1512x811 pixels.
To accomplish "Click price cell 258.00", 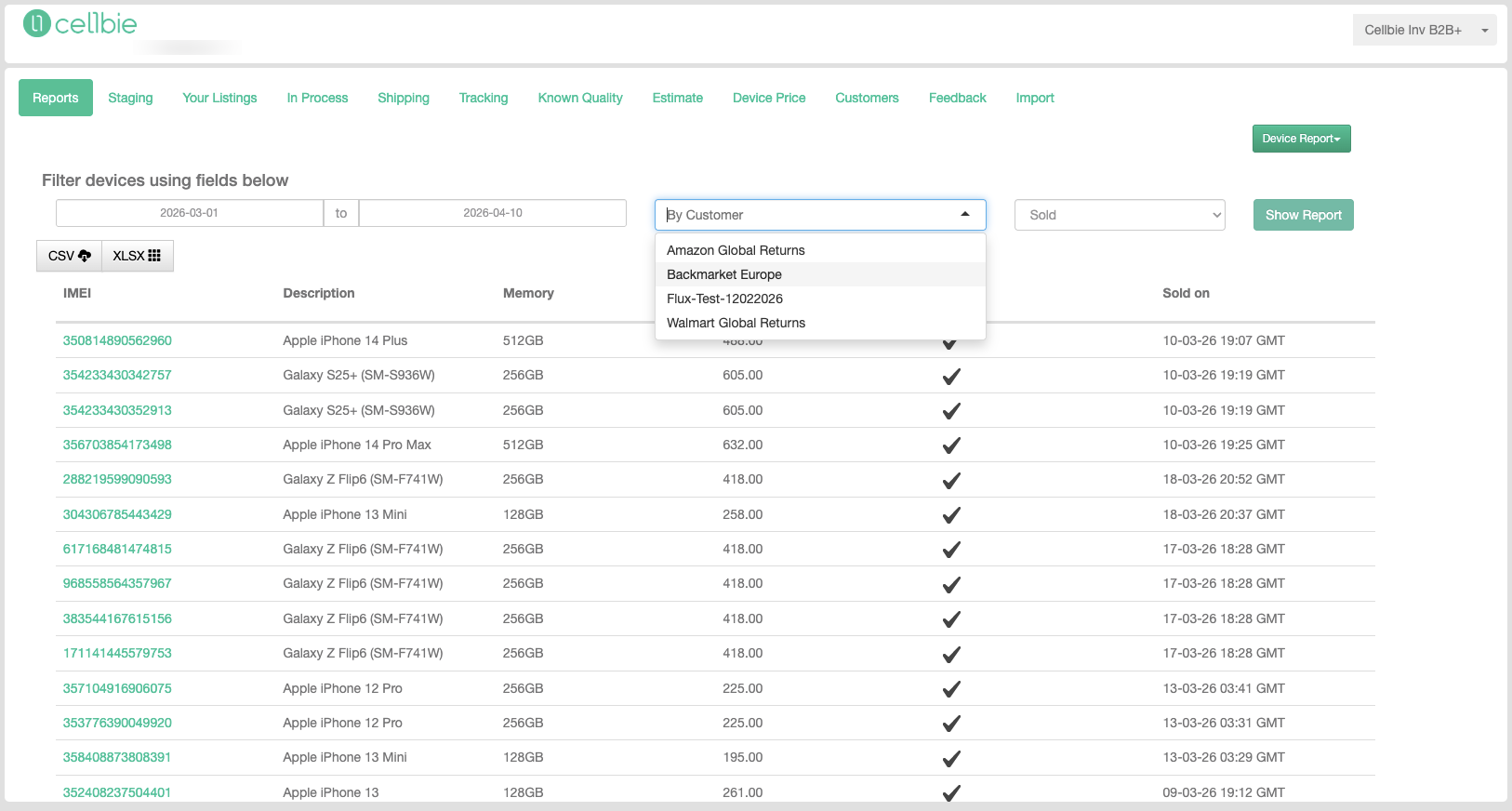I will pos(743,514).
